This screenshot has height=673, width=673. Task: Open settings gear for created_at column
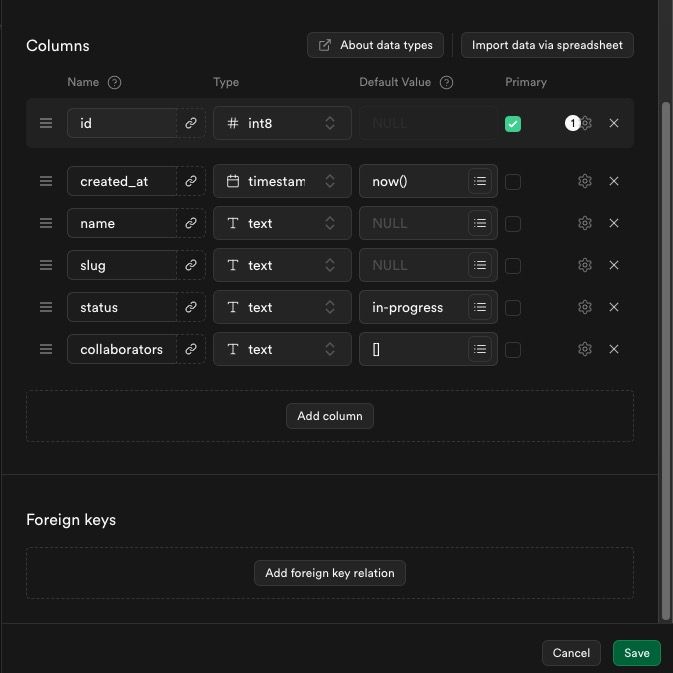[585, 181]
